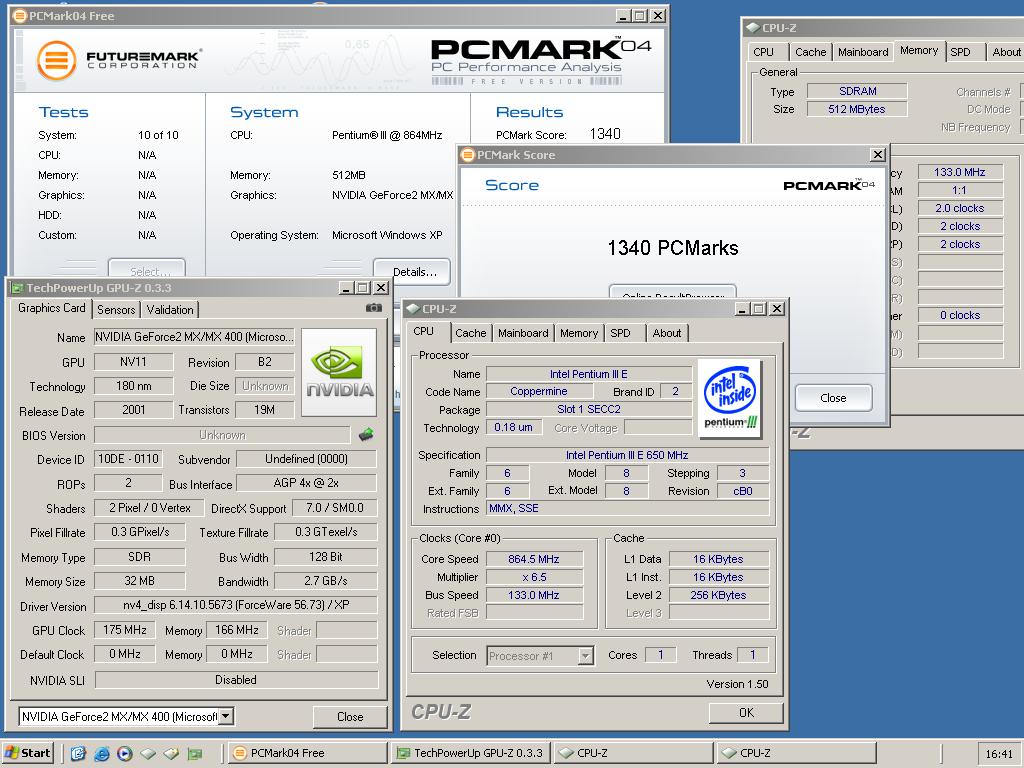Viewport: 1024px width, 768px height.
Task: Click the memory Type SDRAM field
Action: click(857, 91)
